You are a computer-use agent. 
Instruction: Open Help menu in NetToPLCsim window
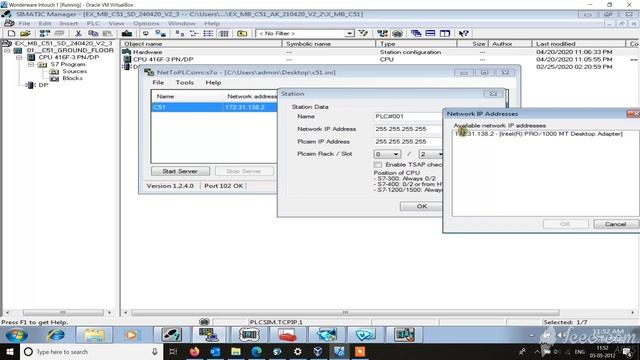point(213,82)
